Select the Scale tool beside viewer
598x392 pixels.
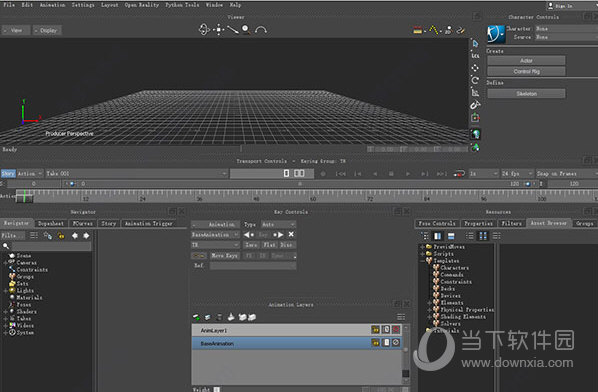click(475, 92)
